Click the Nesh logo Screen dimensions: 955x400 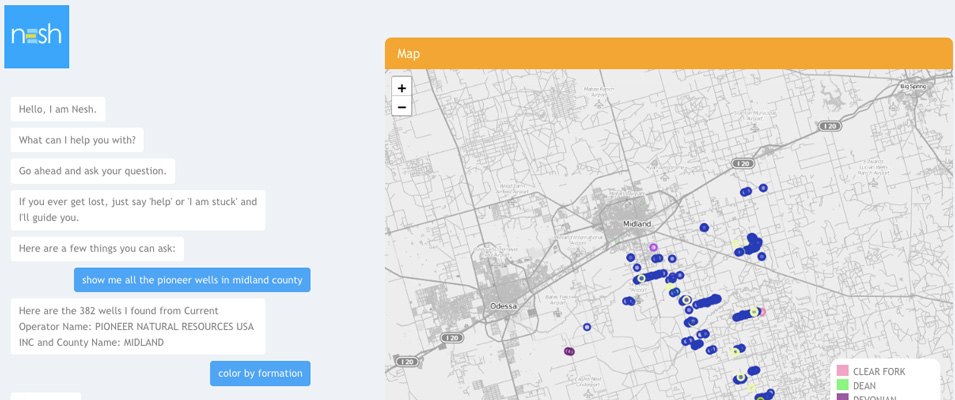37,36
